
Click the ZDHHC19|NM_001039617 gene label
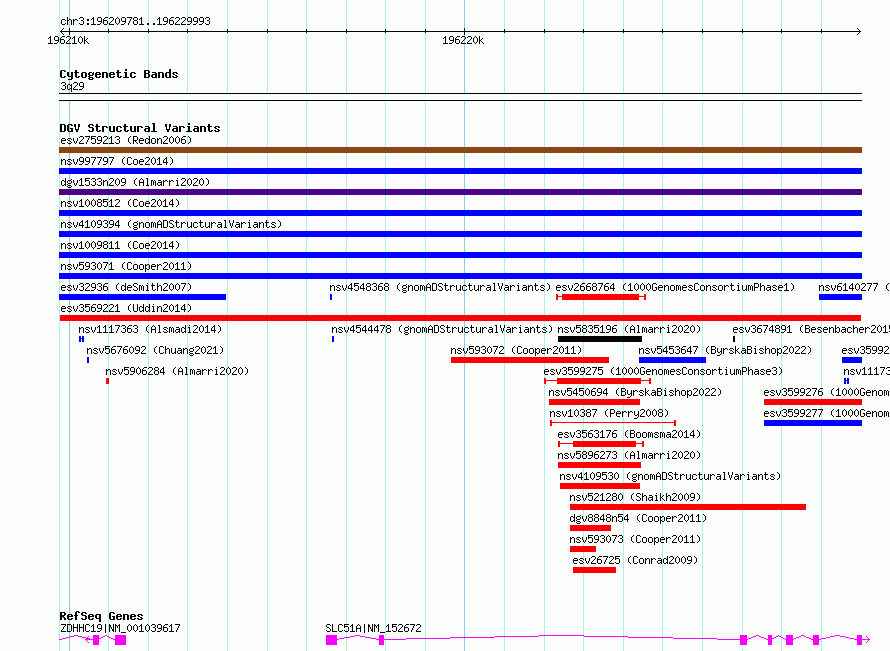pyautogui.click(x=120, y=628)
